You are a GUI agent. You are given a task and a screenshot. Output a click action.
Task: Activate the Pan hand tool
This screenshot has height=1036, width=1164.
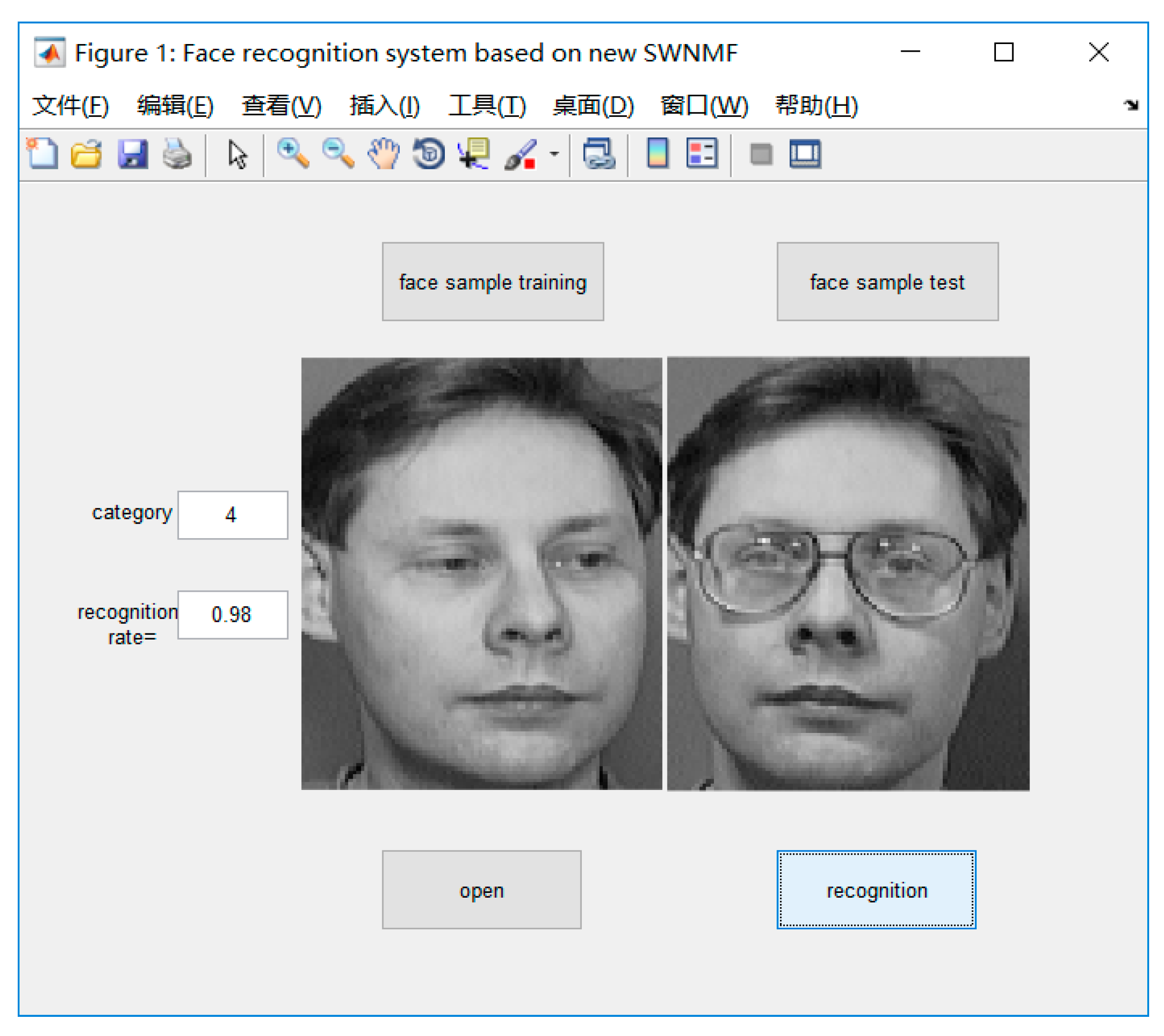click(383, 154)
